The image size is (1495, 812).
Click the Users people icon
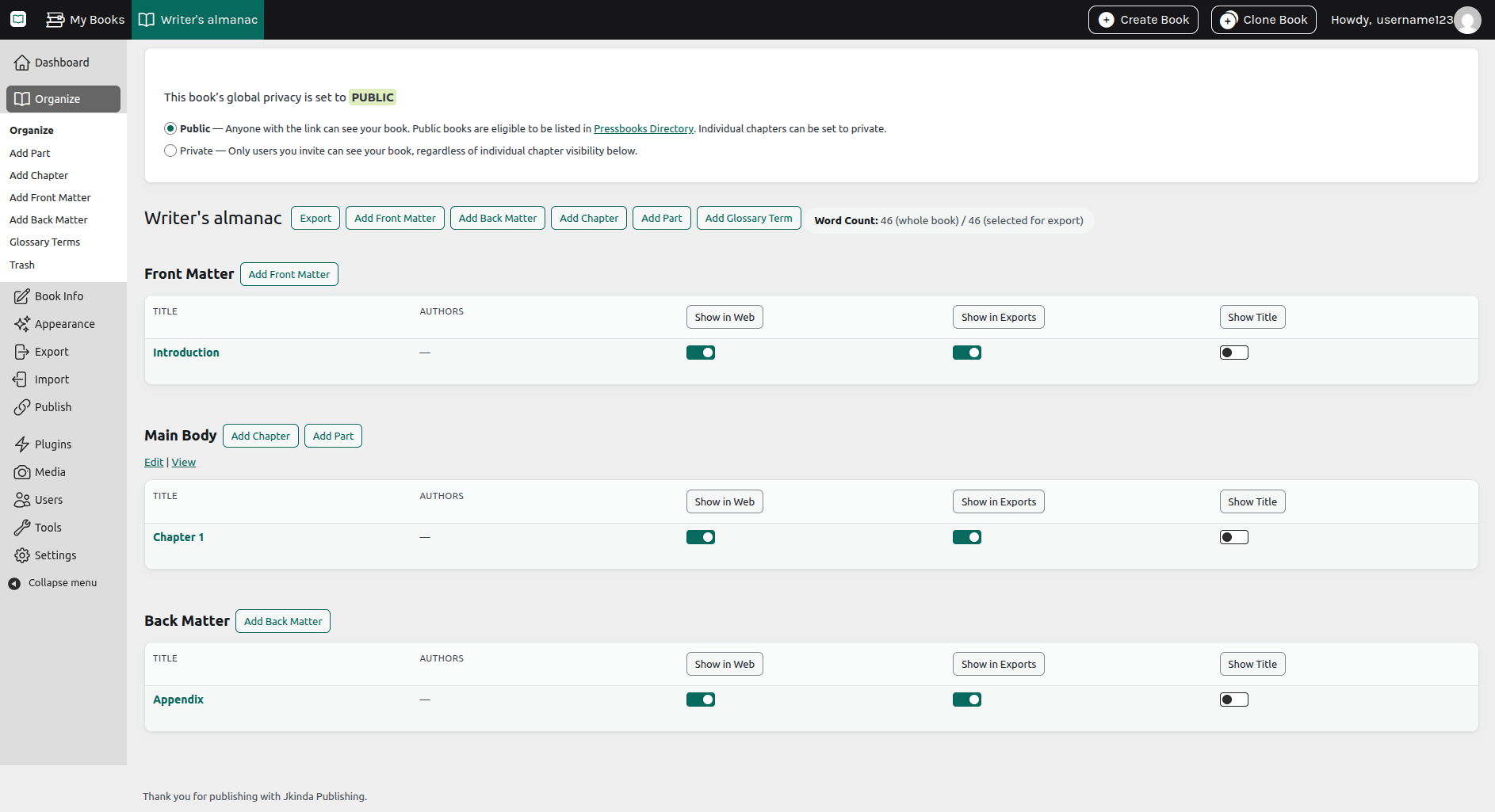[x=22, y=500]
